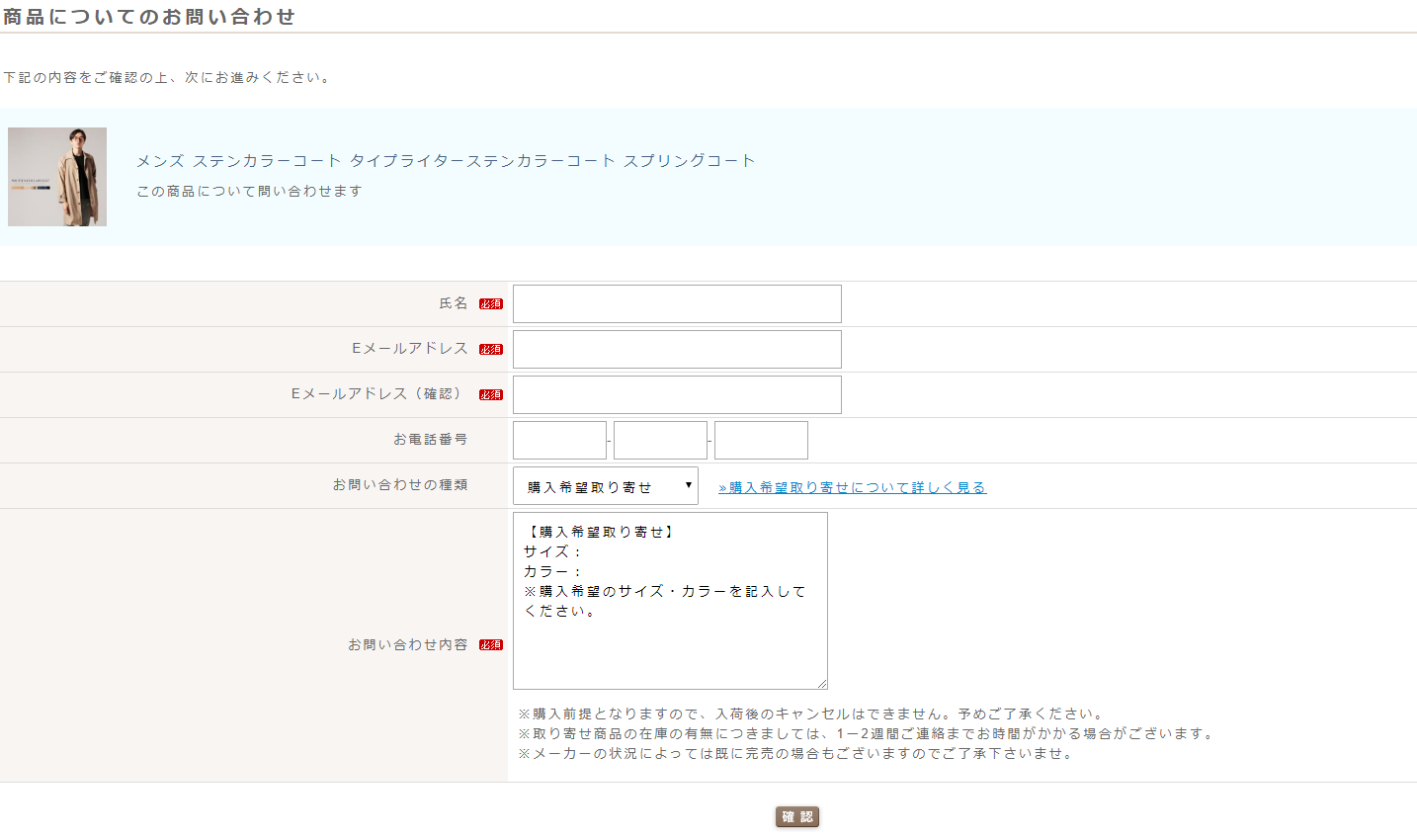
Task: Click the coat product thumbnail image
Action: point(57,177)
